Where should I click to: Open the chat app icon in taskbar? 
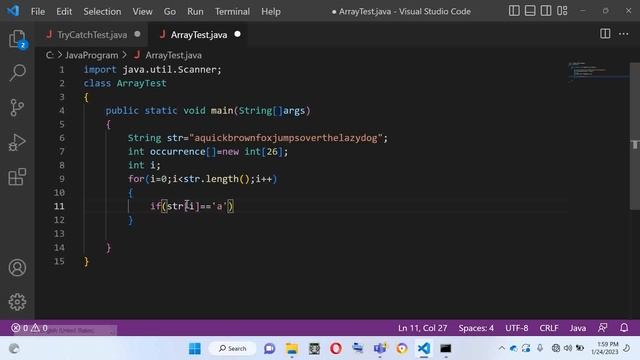click(269, 349)
